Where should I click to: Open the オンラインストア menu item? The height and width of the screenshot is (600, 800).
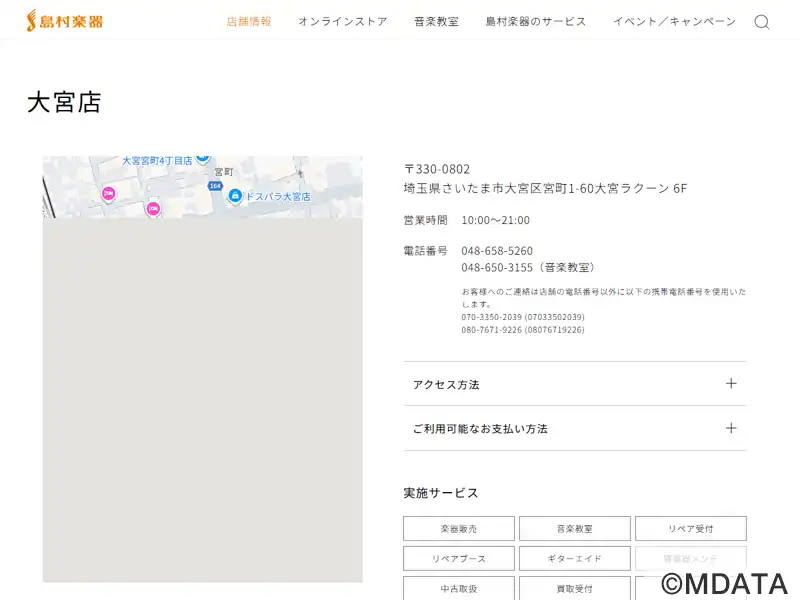342,22
